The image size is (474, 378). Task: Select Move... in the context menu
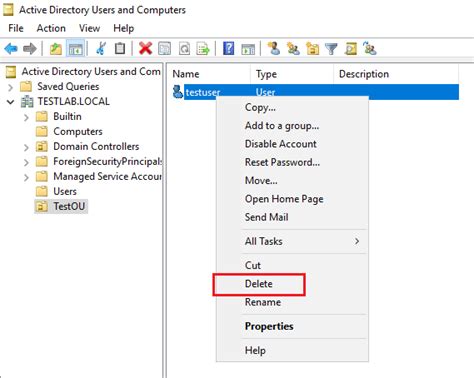point(261,180)
